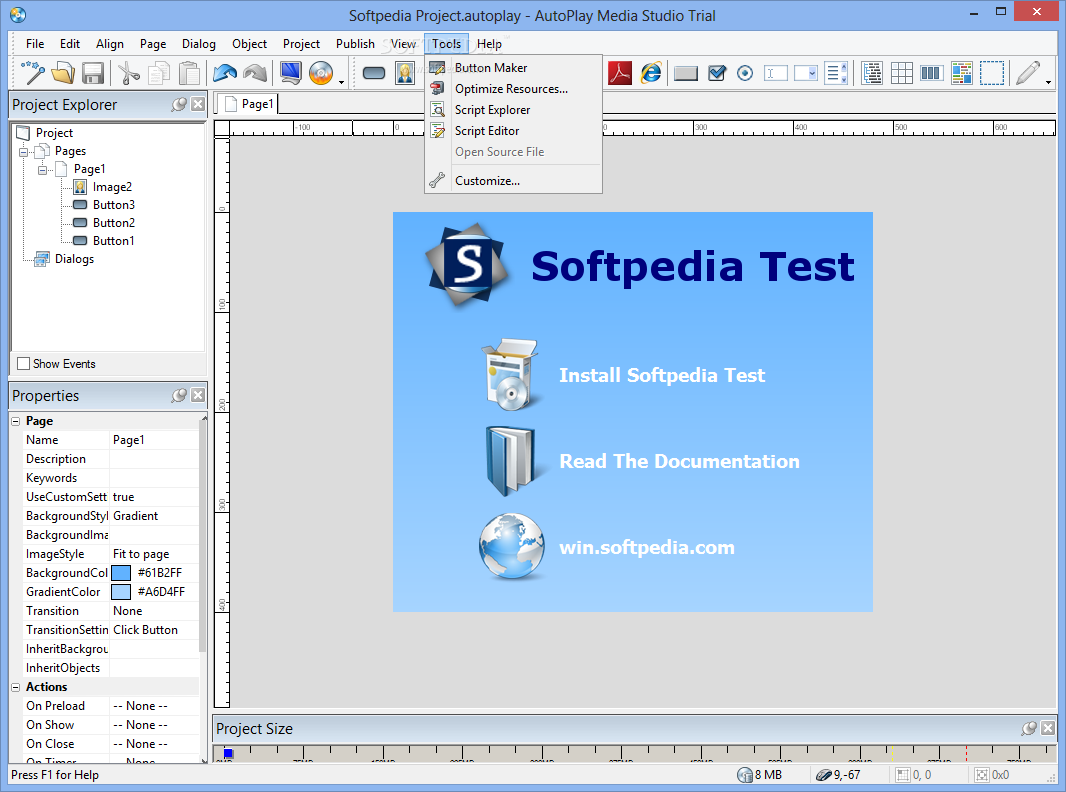
Task: Open dropdown arrow next to publish disc icon
Action: [x=341, y=82]
